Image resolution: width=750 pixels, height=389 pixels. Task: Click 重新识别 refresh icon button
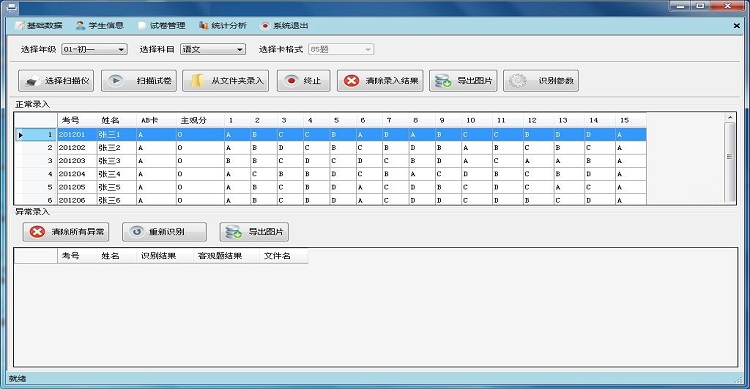pyautogui.click(x=165, y=232)
